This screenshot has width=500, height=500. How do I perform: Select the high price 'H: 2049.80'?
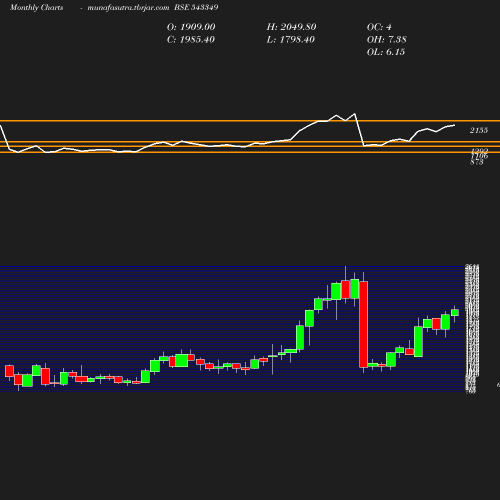click(291, 27)
